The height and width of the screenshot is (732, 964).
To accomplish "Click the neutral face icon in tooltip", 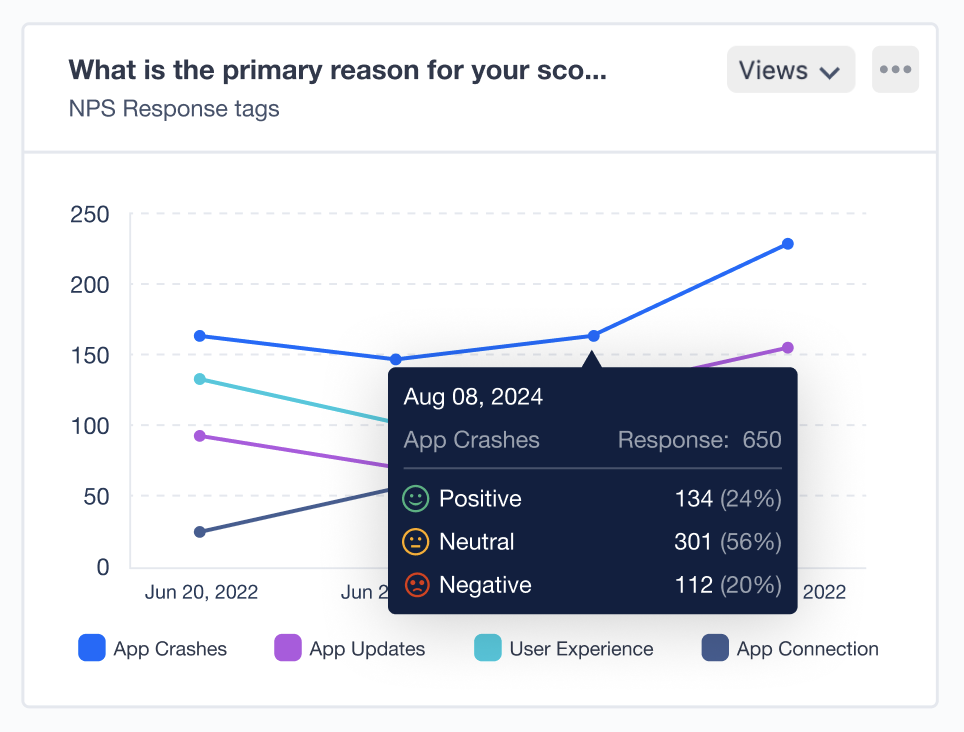I will (x=416, y=542).
